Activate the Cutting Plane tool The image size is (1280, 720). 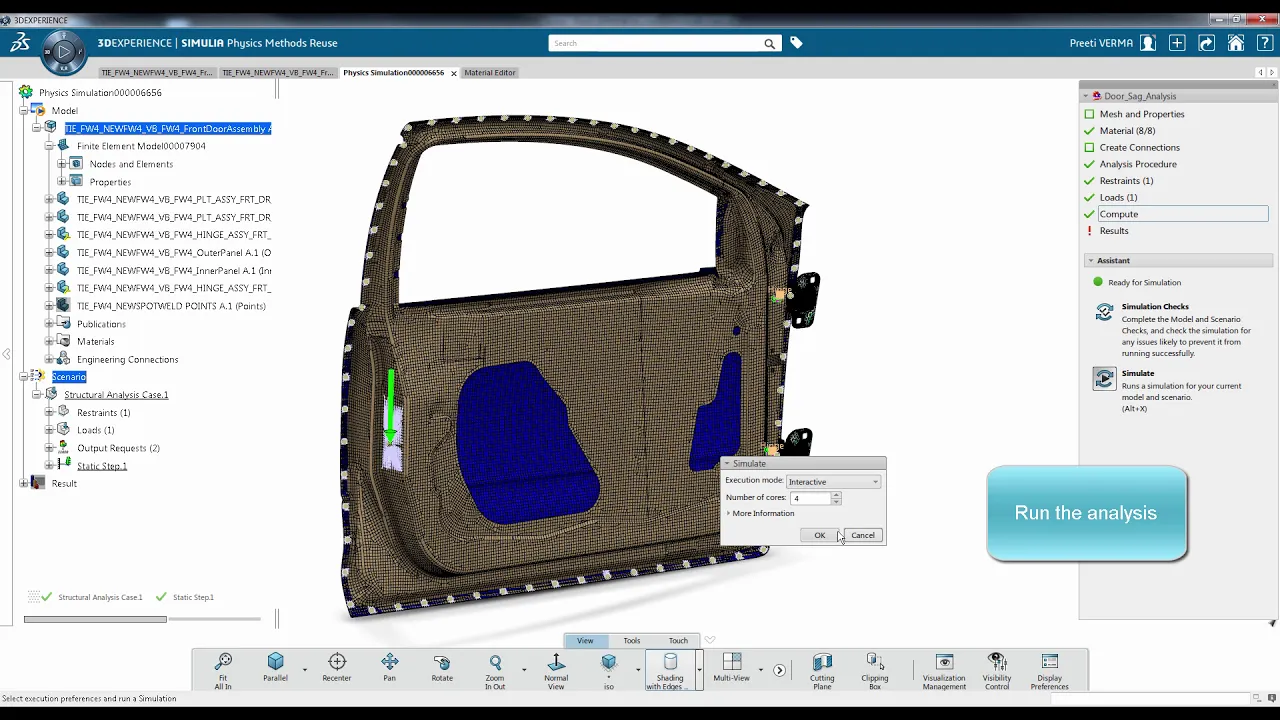point(822,670)
